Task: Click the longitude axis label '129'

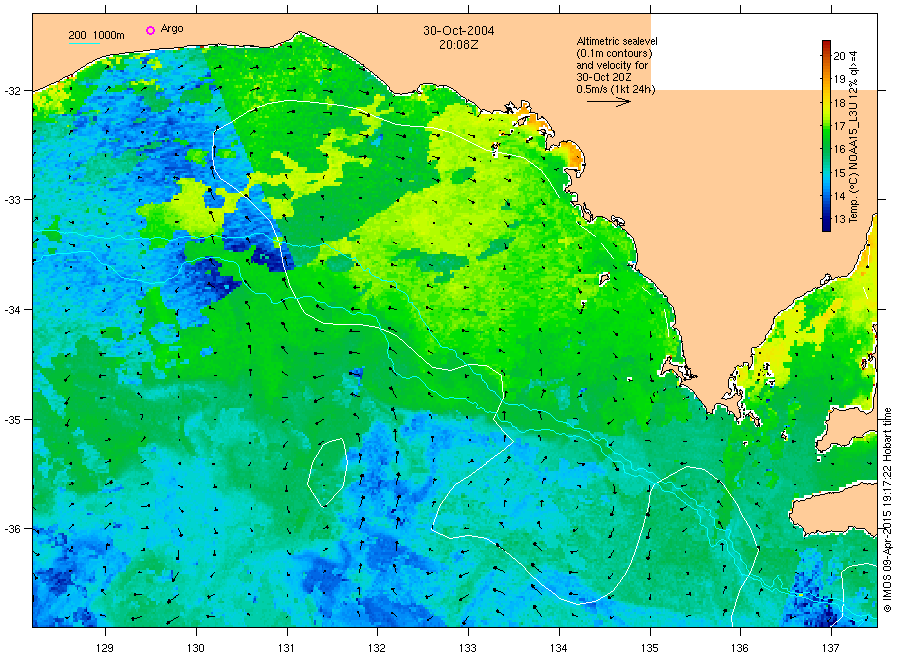Action: pos(105,648)
